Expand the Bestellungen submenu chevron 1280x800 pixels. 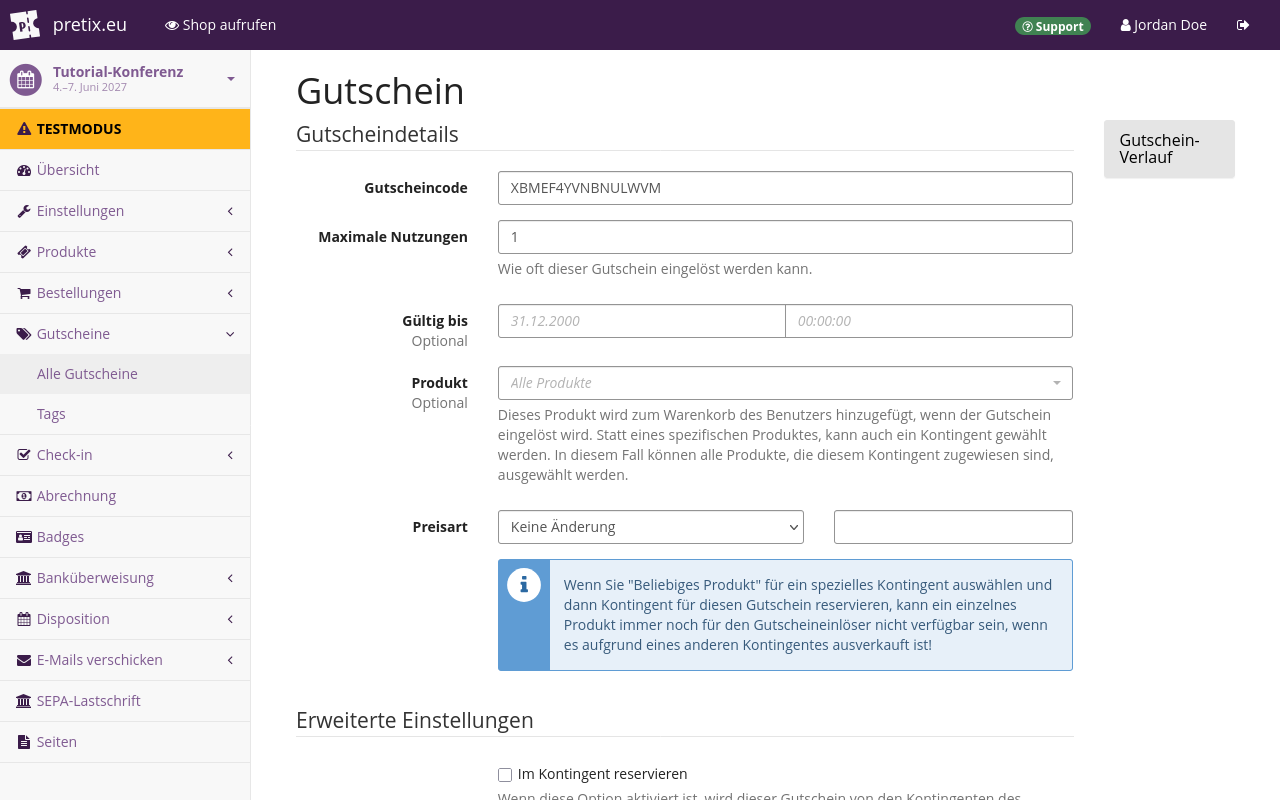click(x=230, y=293)
